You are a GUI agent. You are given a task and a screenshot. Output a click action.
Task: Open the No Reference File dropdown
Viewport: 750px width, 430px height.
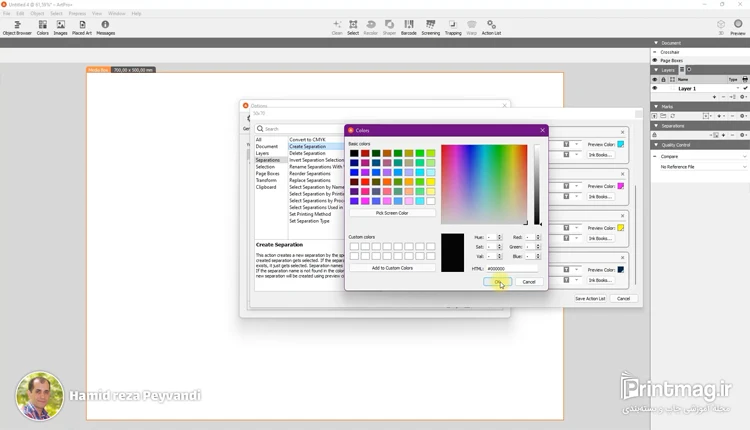click(x=702, y=167)
